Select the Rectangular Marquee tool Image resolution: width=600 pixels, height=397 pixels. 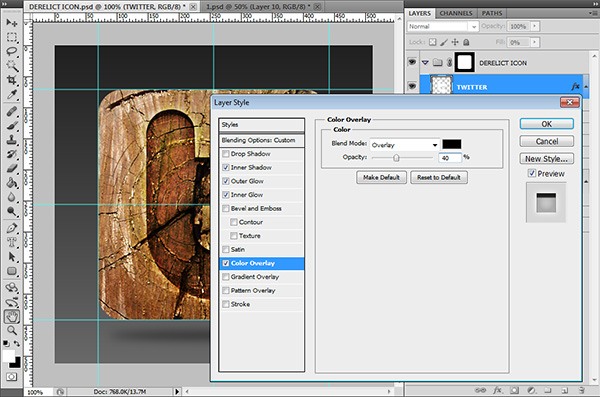point(11,37)
